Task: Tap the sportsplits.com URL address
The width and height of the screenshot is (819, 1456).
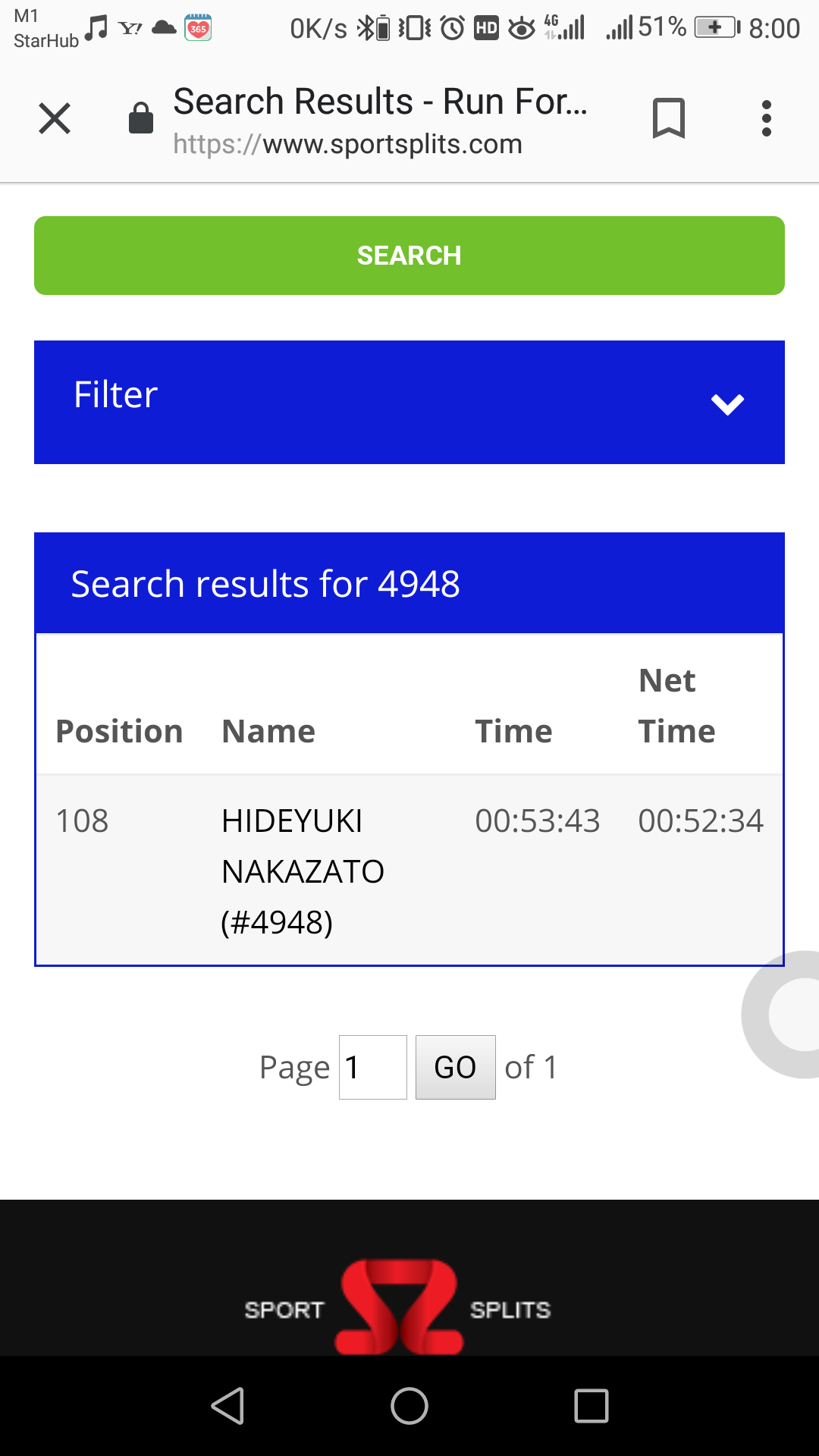Action: [x=347, y=143]
